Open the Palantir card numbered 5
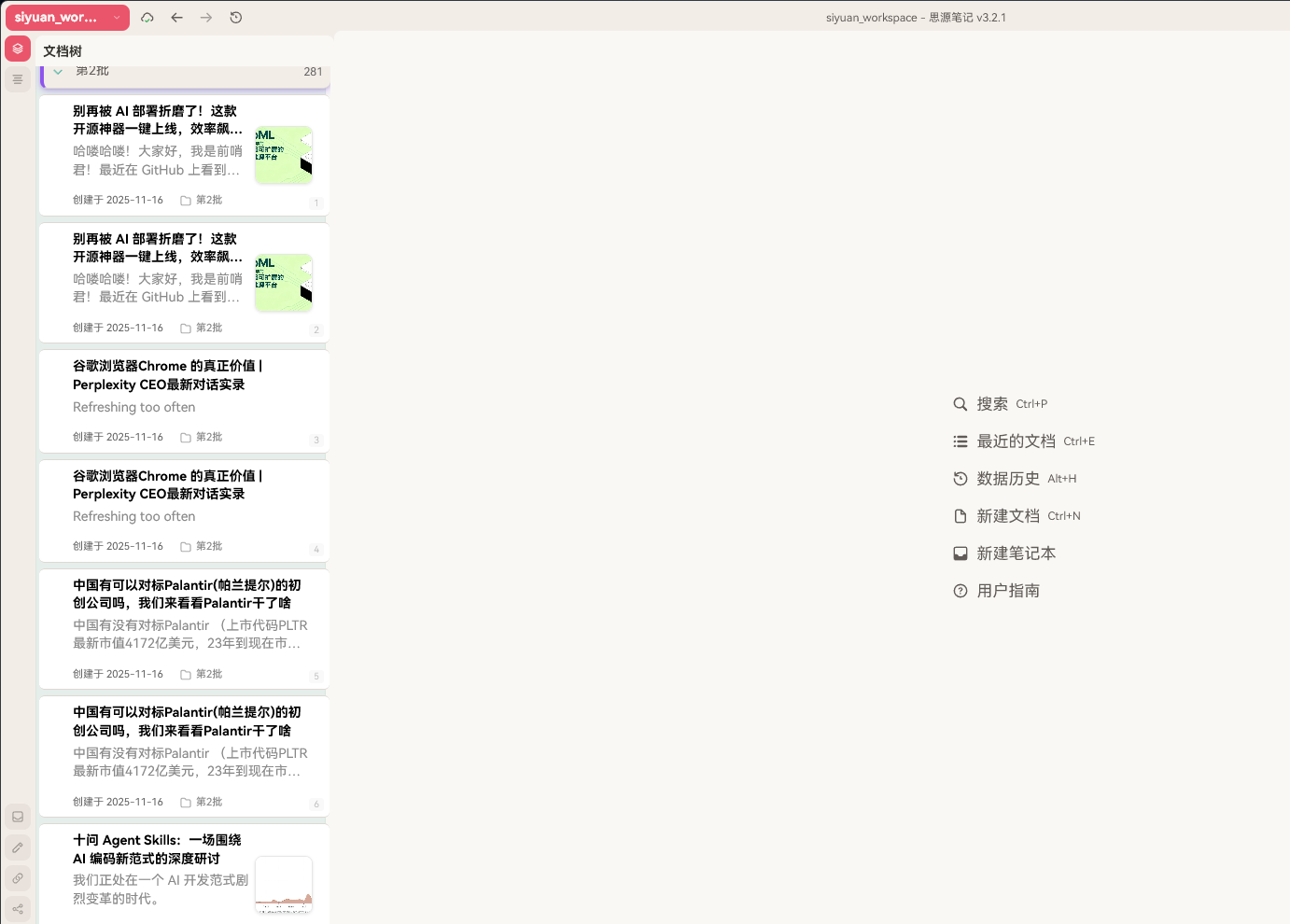 coord(184,628)
